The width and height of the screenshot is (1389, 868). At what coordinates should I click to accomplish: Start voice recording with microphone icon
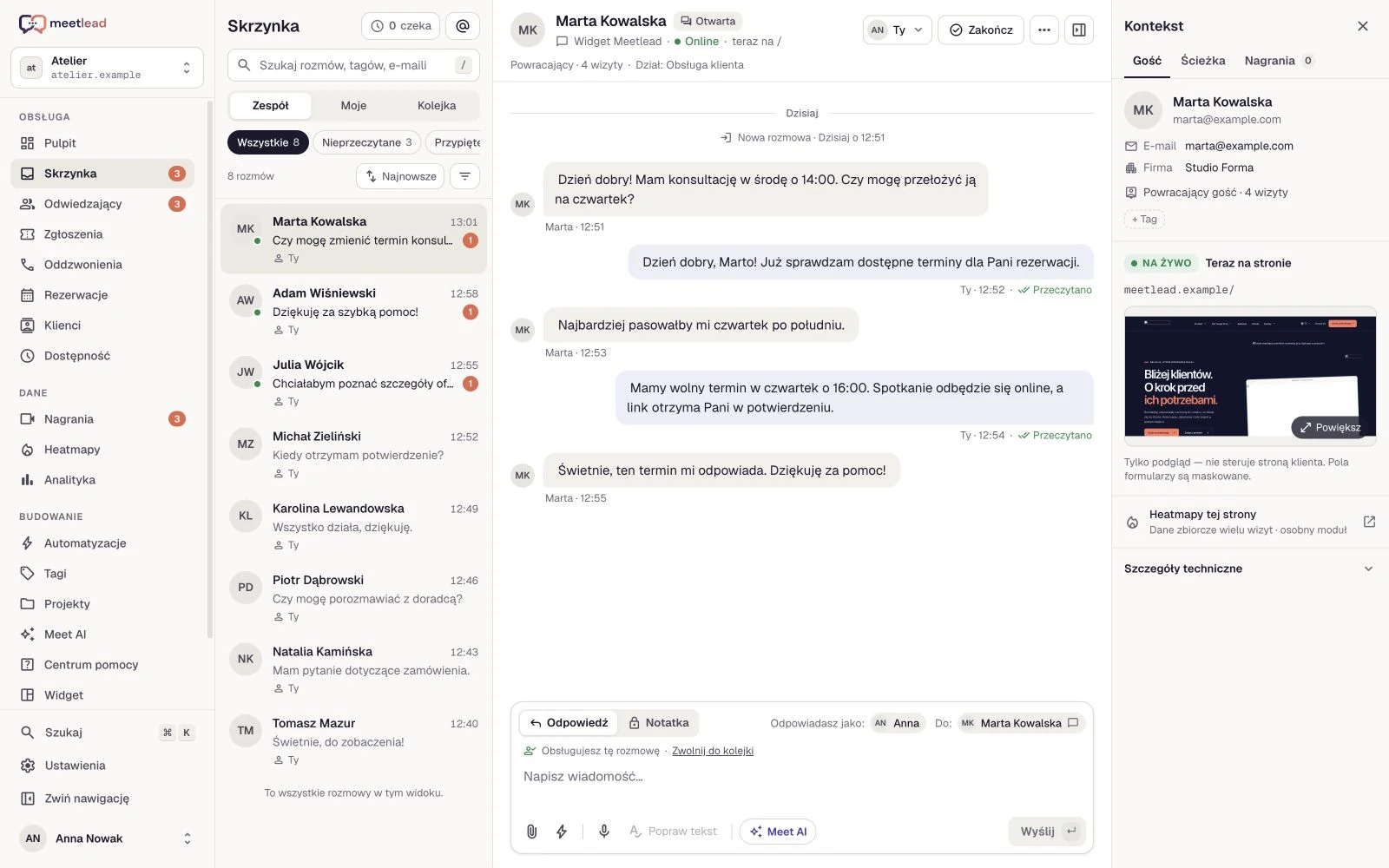point(604,832)
